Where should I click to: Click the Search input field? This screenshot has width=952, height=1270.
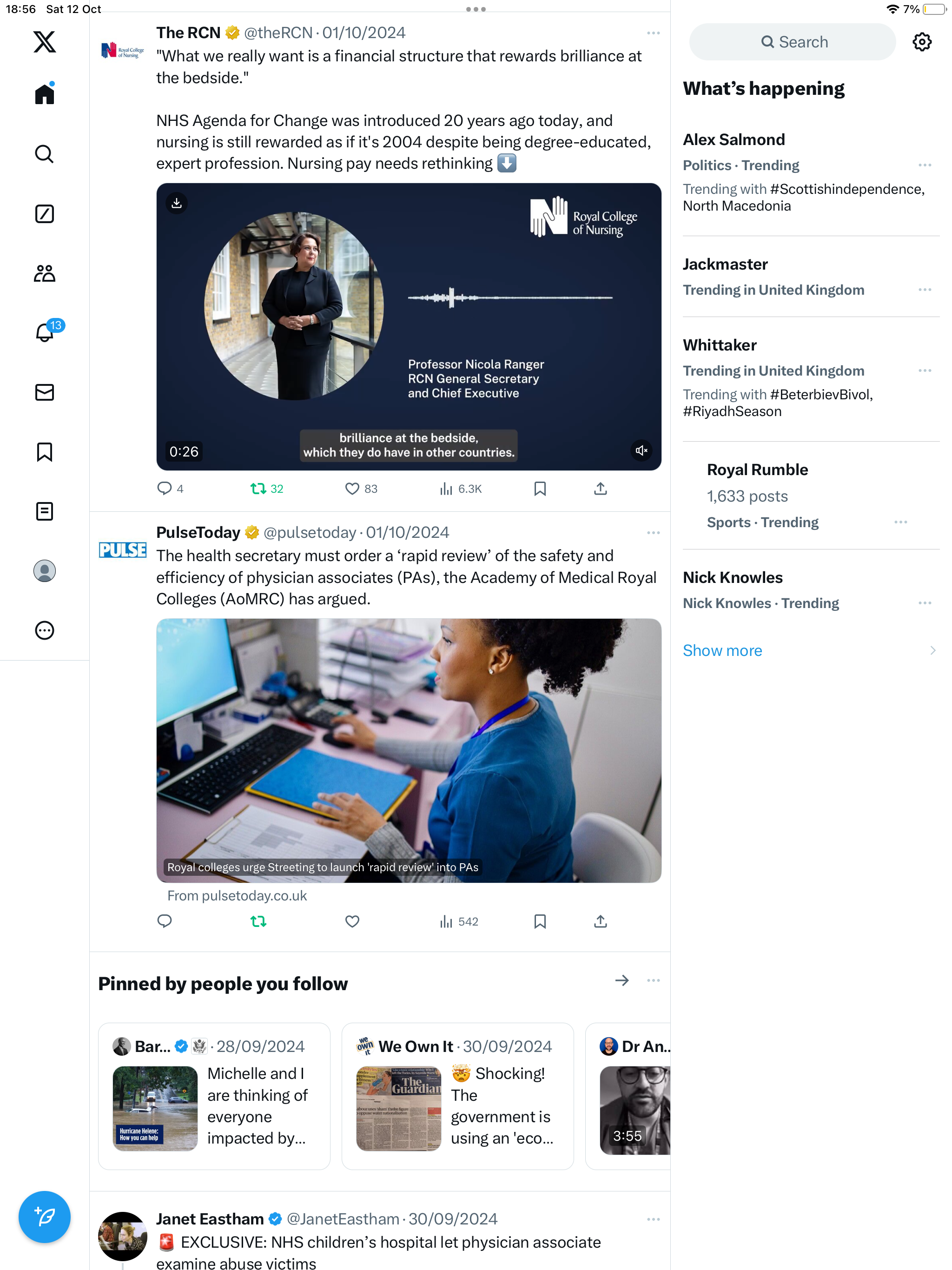pos(792,42)
